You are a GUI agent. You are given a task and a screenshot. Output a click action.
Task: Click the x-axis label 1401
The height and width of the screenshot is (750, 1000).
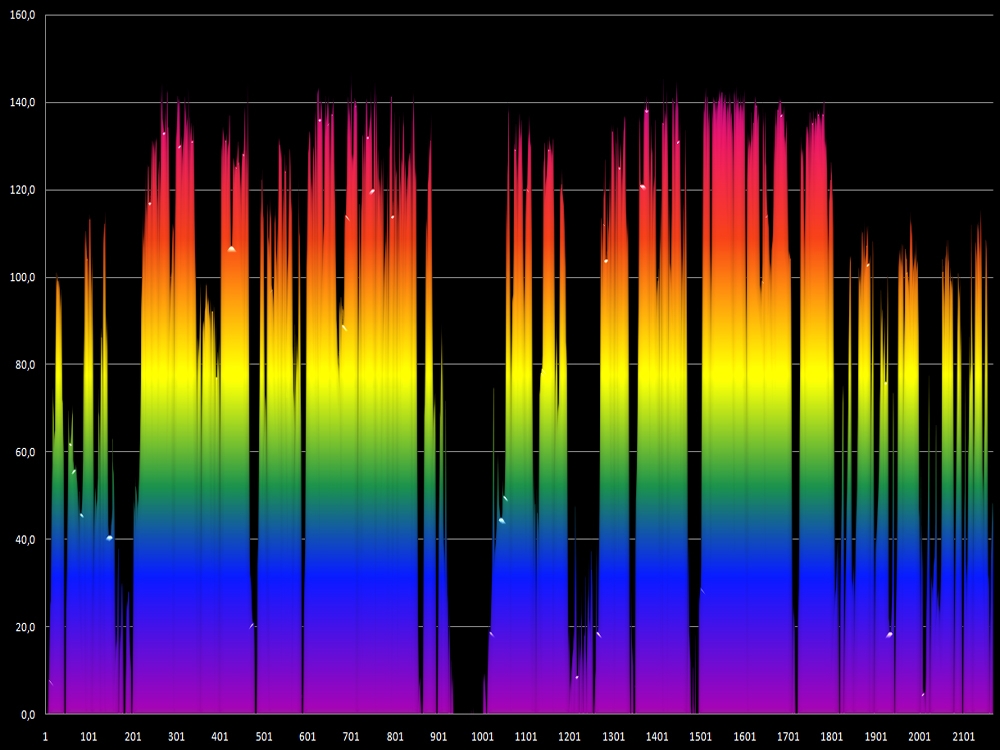click(657, 737)
